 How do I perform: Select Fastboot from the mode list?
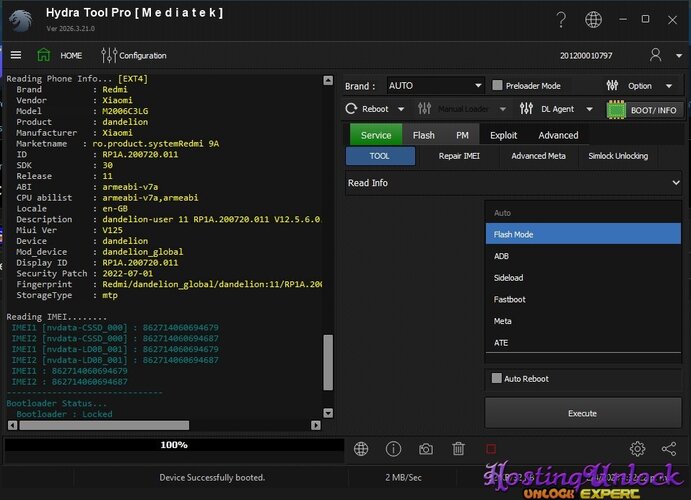click(x=510, y=299)
